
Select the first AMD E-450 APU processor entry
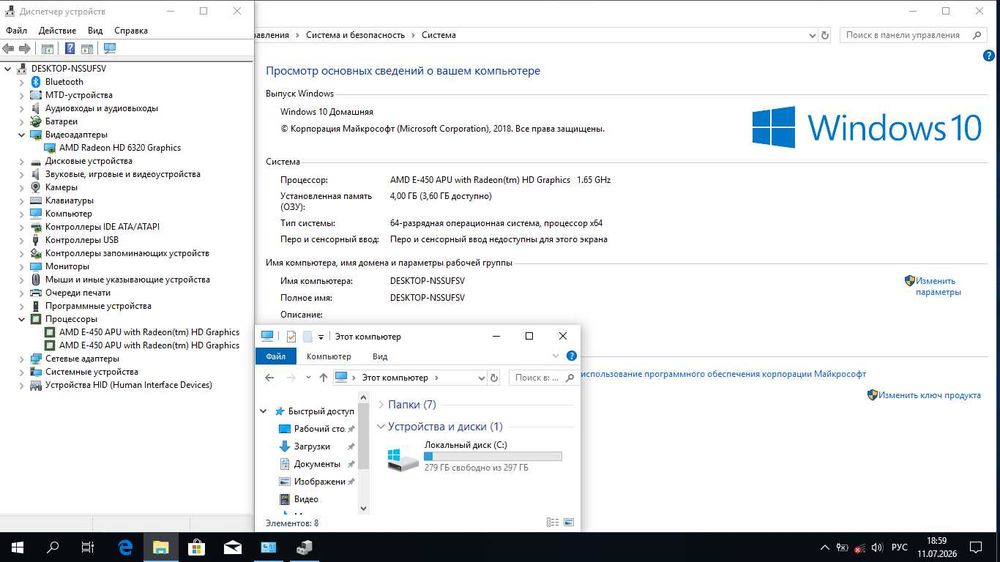pos(149,332)
